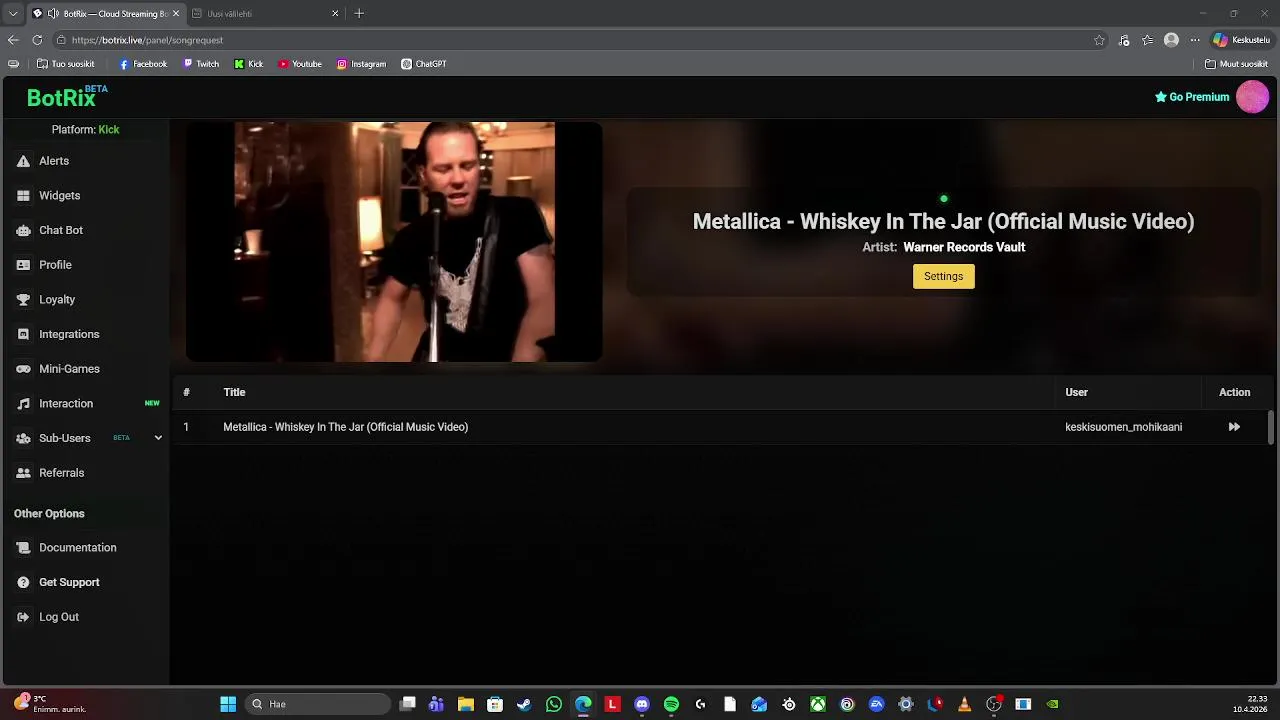Reload the page
The image size is (1280, 720).
(x=37, y=40)
